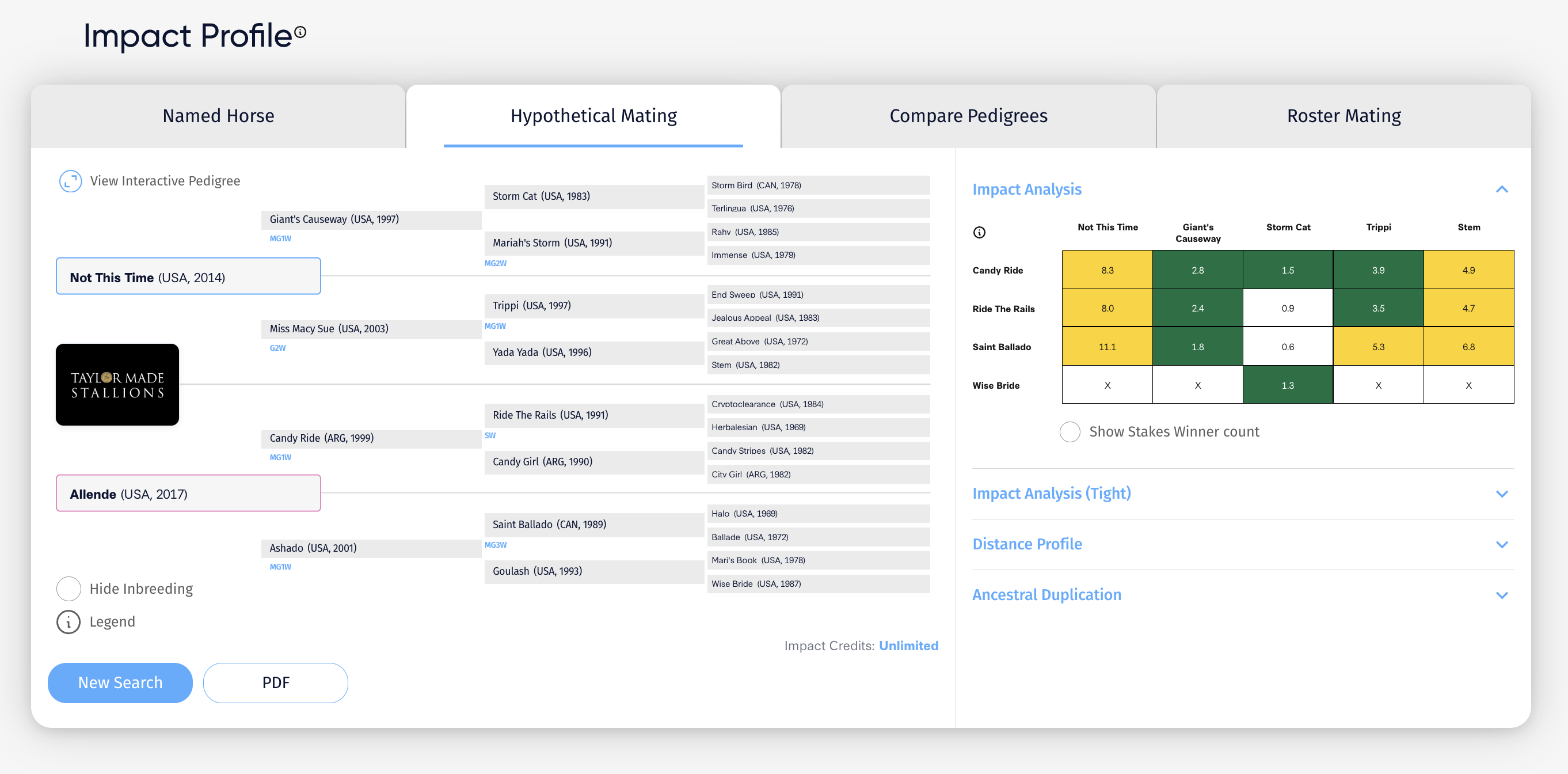Viewport: 1568px width, 774px height.
Task: Expand Impact Analysis (Tight) section
Action: click(x=1502, y=494)
